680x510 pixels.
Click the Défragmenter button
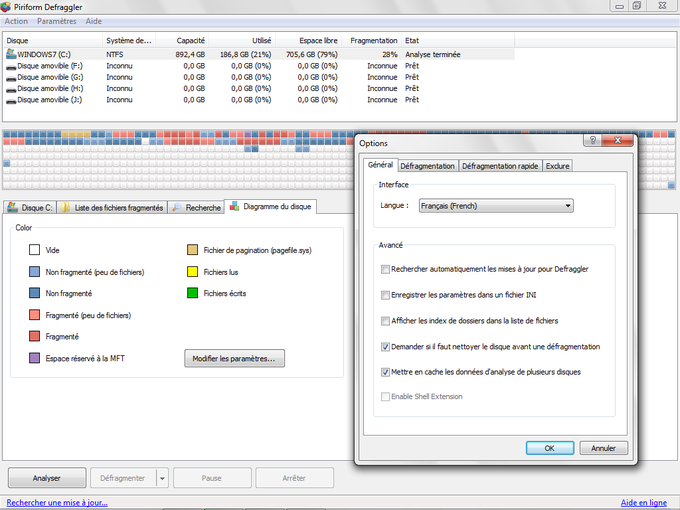pyautogui.click(x=123, y=478)
